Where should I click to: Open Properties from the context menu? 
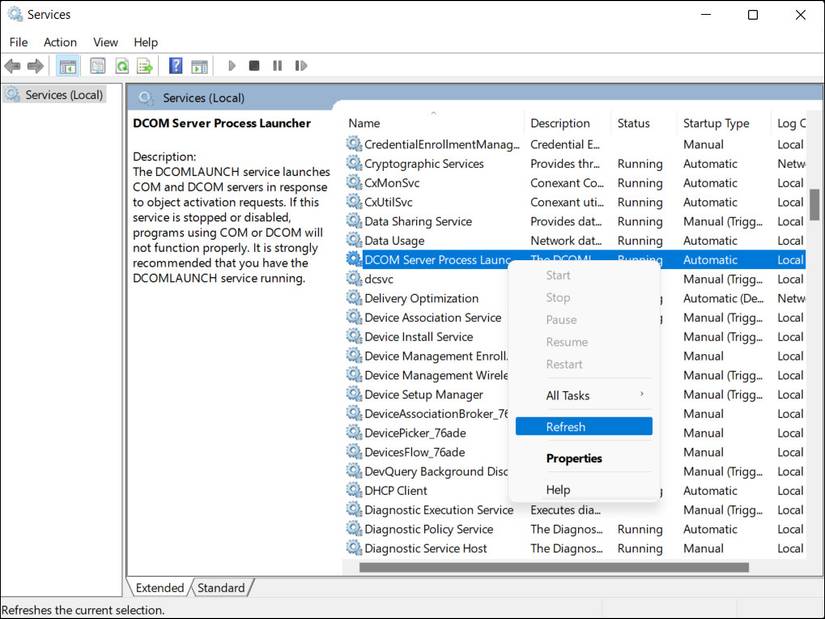574,458
